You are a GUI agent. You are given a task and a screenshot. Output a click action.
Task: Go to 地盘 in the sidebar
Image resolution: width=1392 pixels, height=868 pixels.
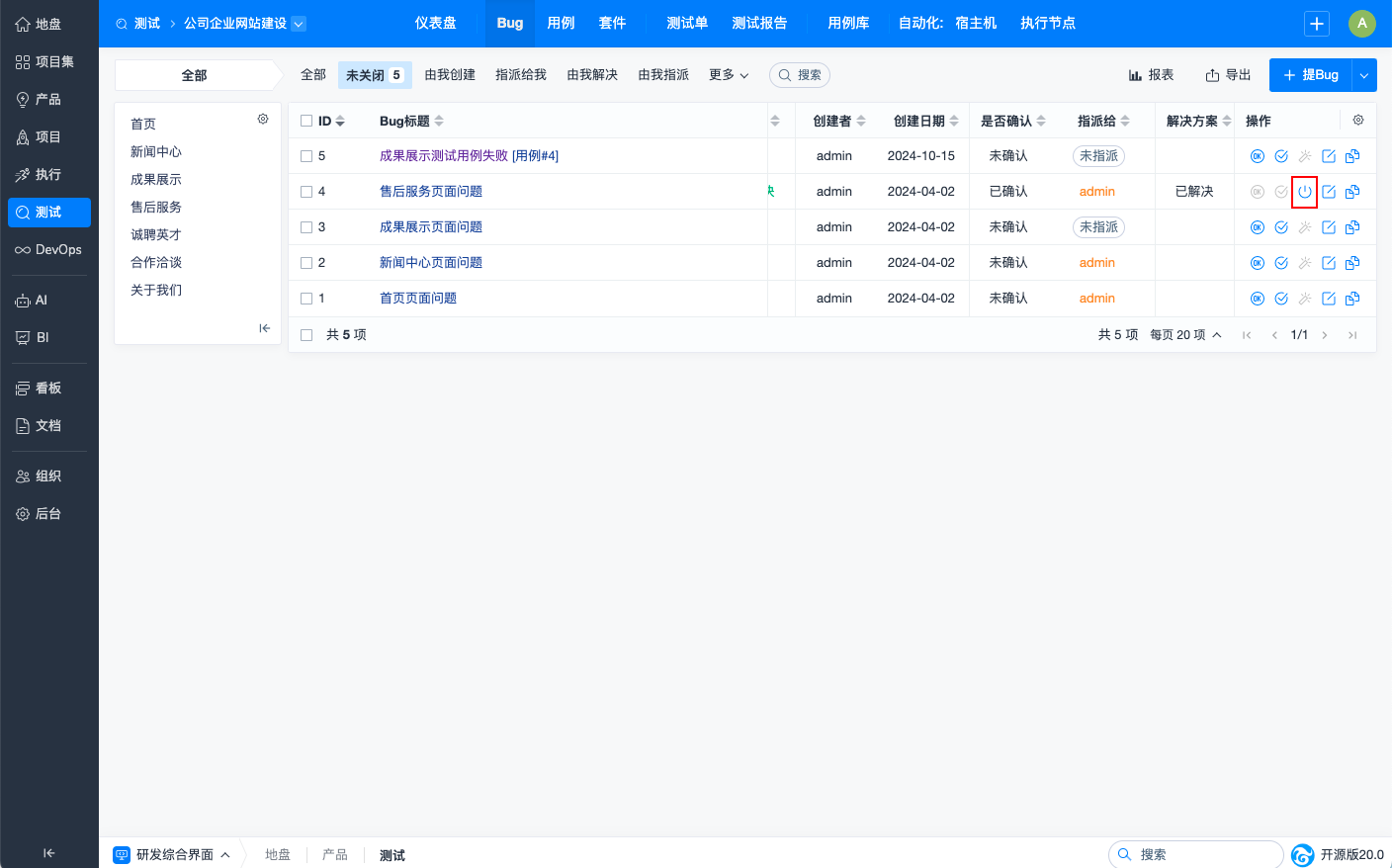pos(49,24)
